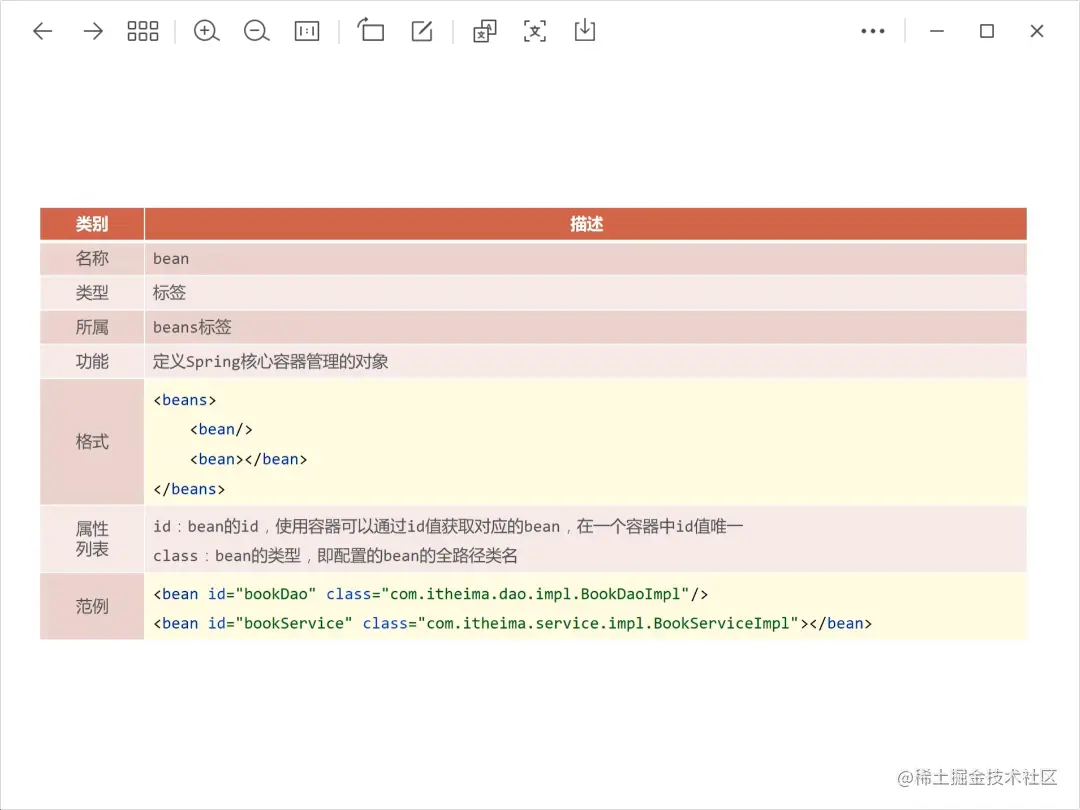Click the 描述 header cell
This screenshot has height=810, width=1080.
(585, 224)
